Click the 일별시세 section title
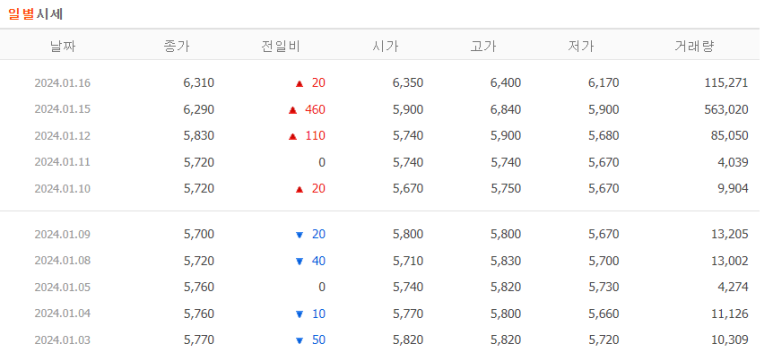 point(35,14)
